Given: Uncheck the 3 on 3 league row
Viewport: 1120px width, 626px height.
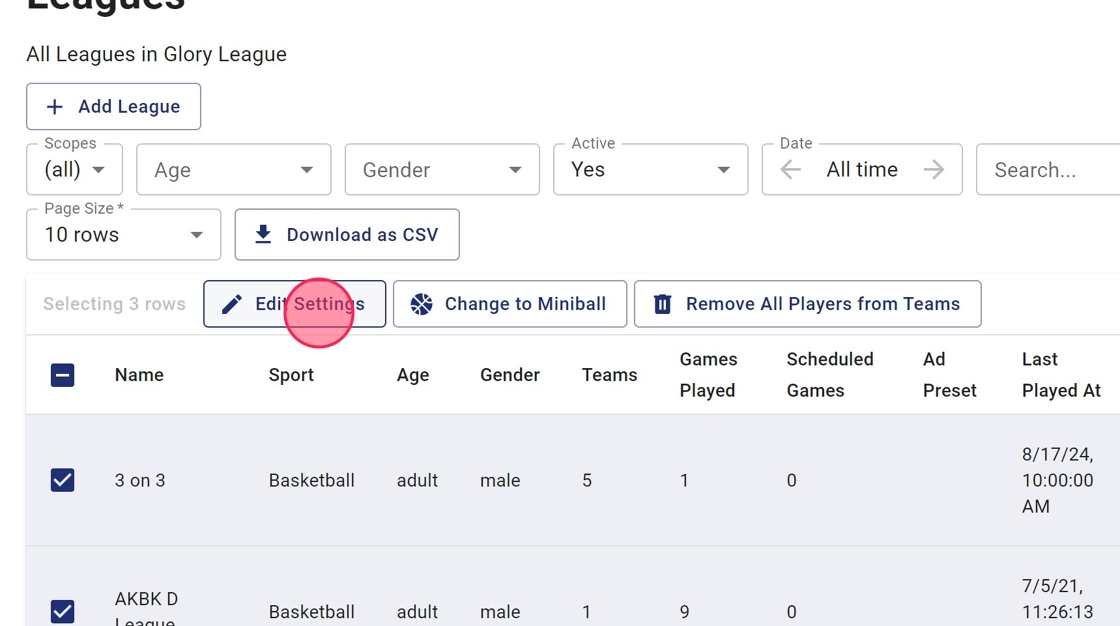Looking at the screenshot, I should 62,480.
